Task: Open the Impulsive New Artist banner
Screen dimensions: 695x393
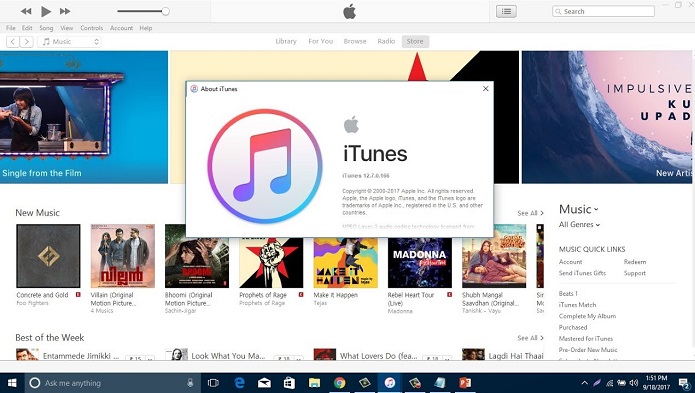Action: (608, 117)
